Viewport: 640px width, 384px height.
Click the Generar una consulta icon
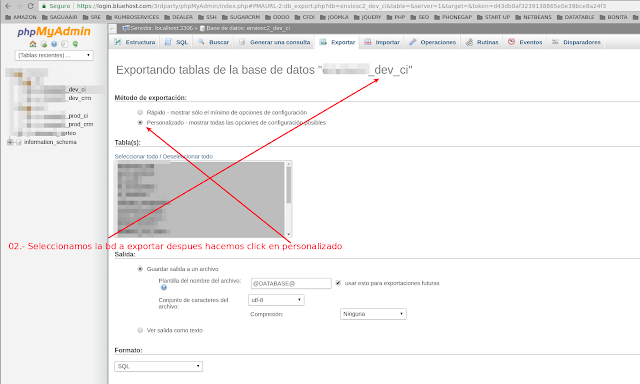[x=242, y=42]
